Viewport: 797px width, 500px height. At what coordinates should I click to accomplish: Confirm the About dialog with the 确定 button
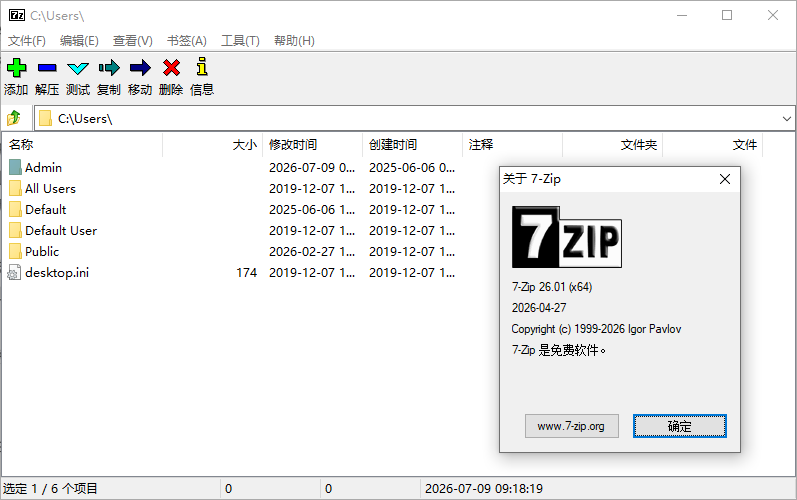[x=680, y=426]
